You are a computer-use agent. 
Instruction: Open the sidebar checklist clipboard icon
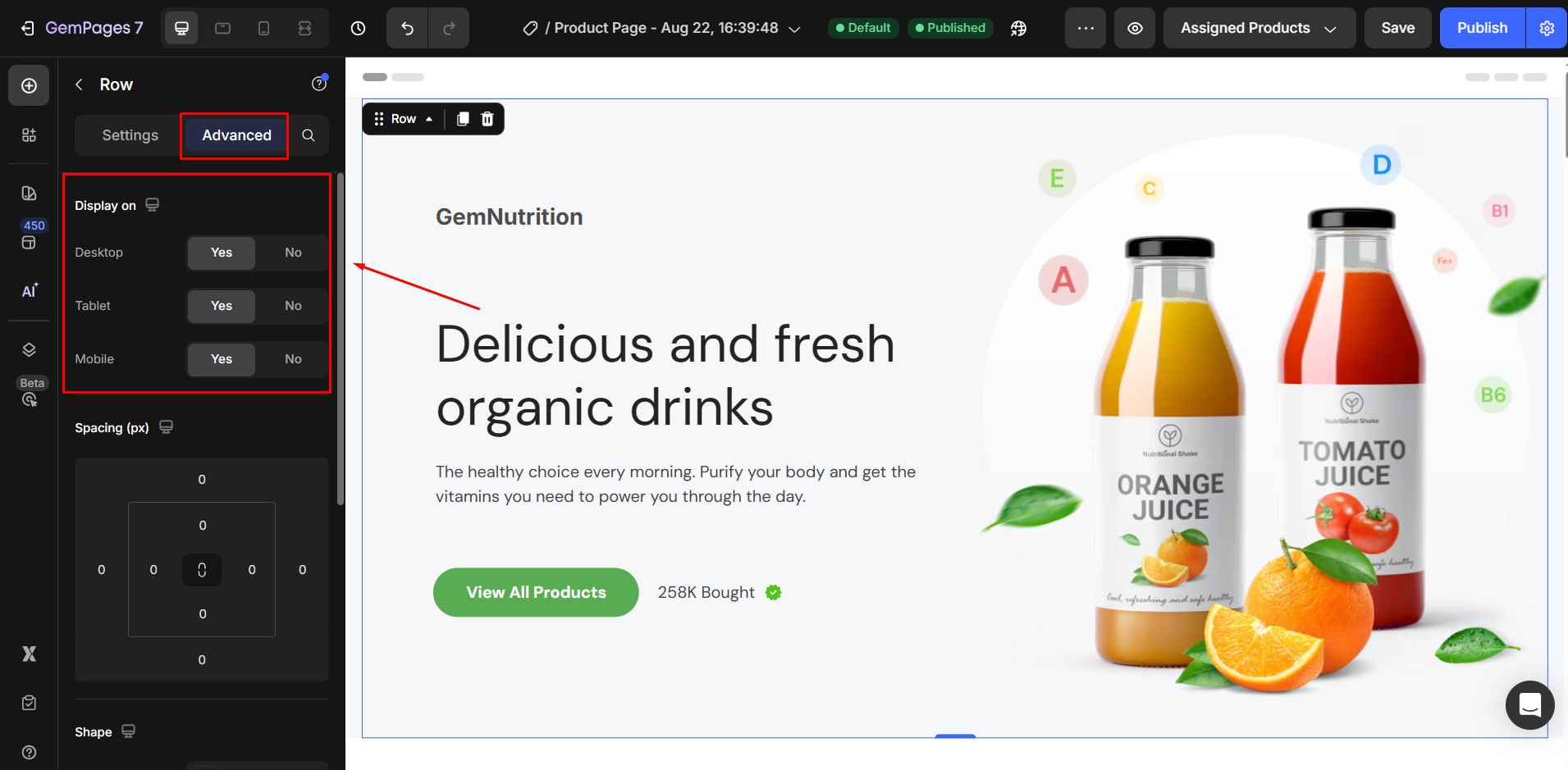(29, 703)
